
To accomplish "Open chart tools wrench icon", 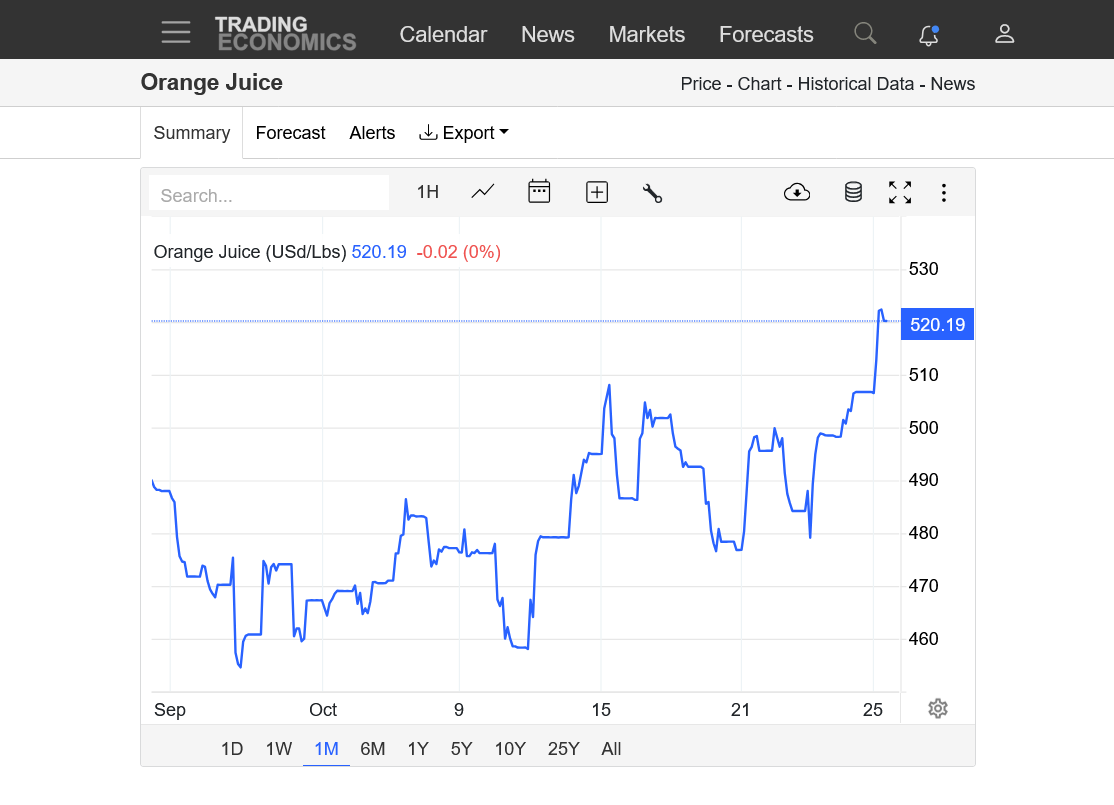I will [x=653, y=193].
